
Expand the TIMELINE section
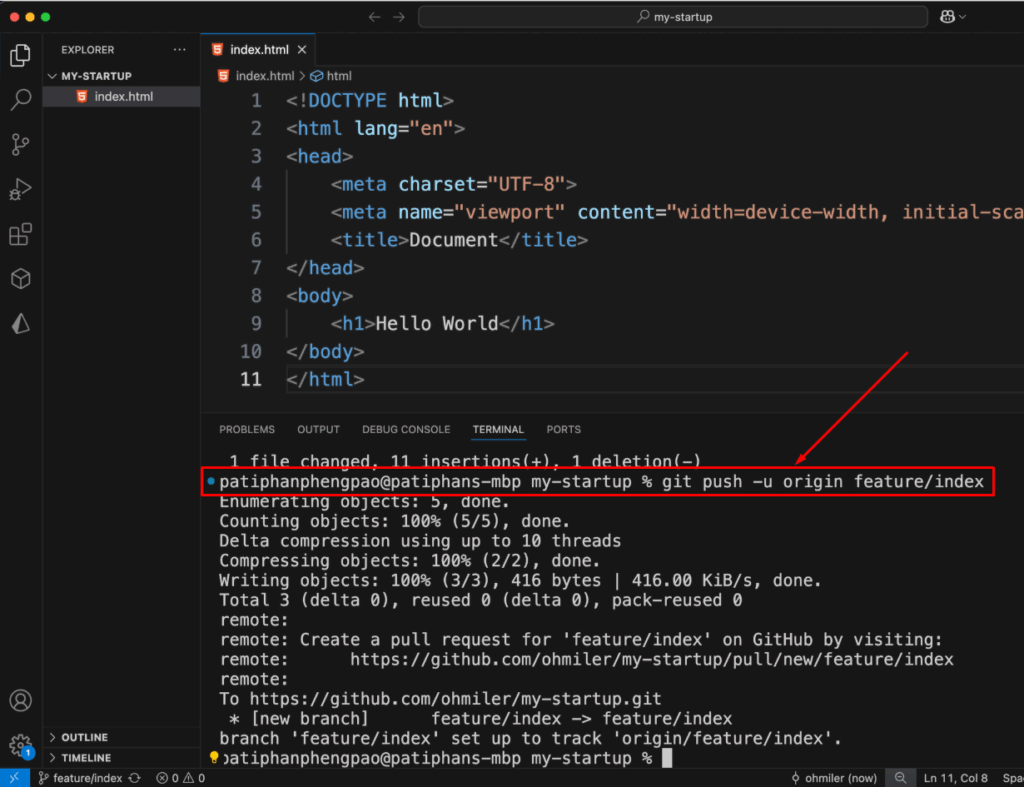(85, 758)
